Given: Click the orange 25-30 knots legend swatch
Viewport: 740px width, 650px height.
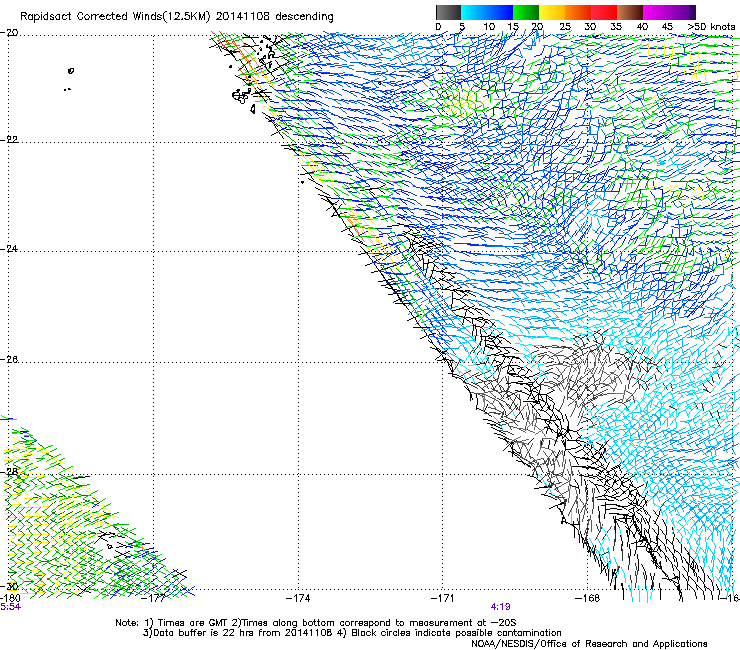Looking at the screenshot, I should tap(578, 12).
